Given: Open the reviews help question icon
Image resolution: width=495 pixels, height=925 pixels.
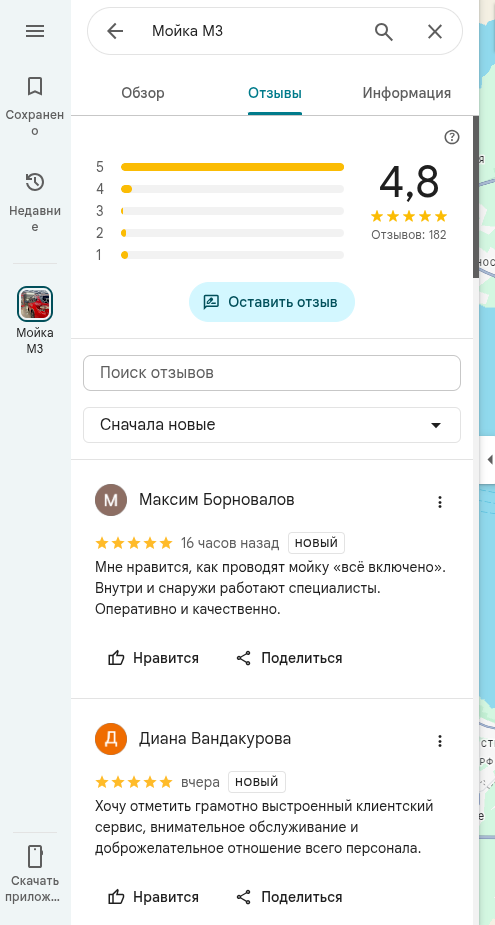Looking at the screenshot, I should pyautogui.click(x=452, y=137).
